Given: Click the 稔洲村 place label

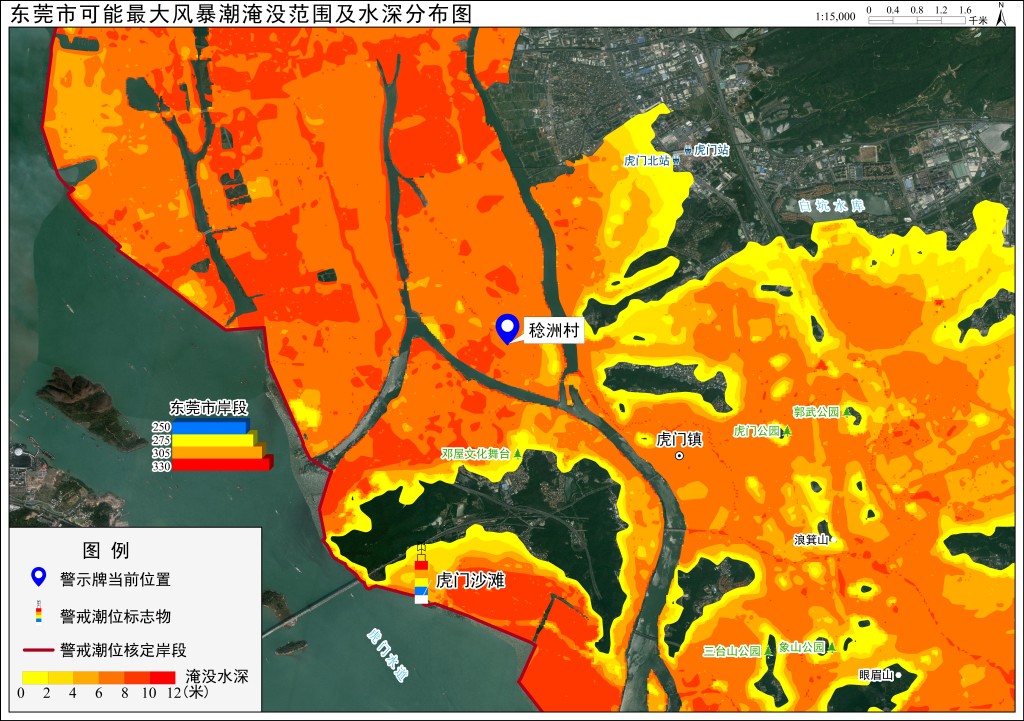Looking at the screenshot, I should point(554,330).
